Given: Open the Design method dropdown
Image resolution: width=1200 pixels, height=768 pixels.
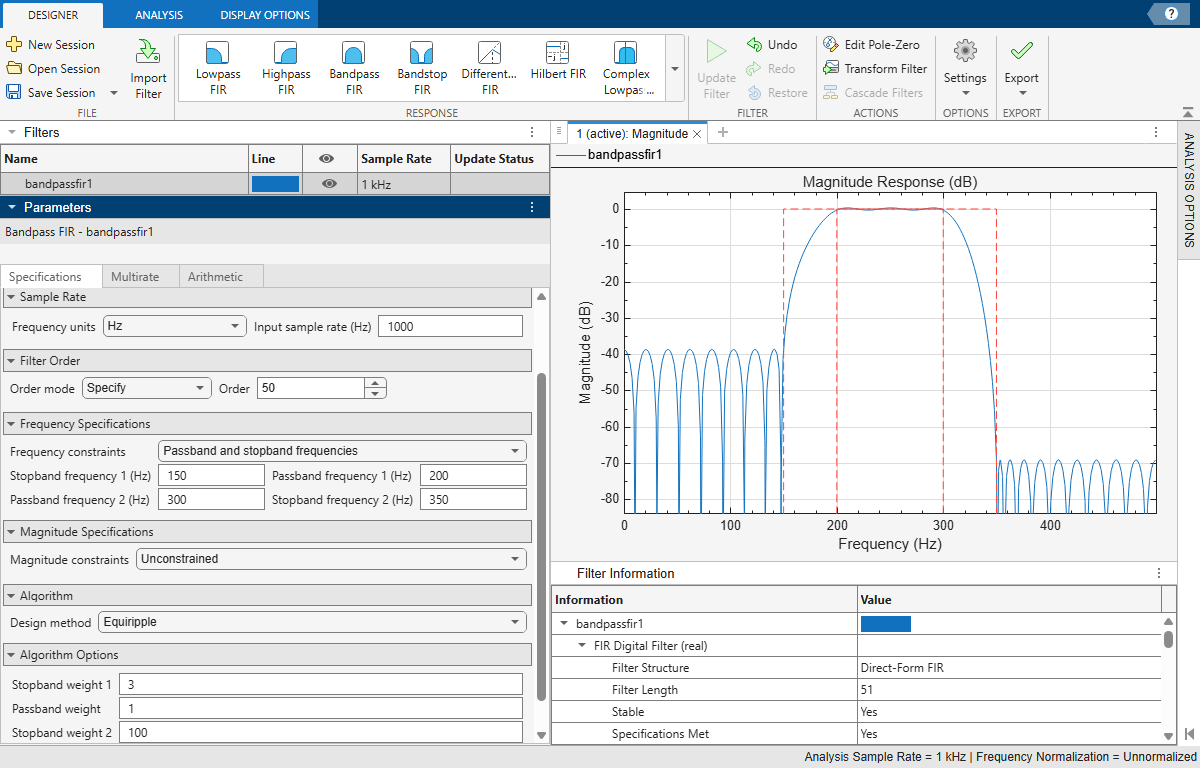Looking at the screenshot, I should [312, 622].
